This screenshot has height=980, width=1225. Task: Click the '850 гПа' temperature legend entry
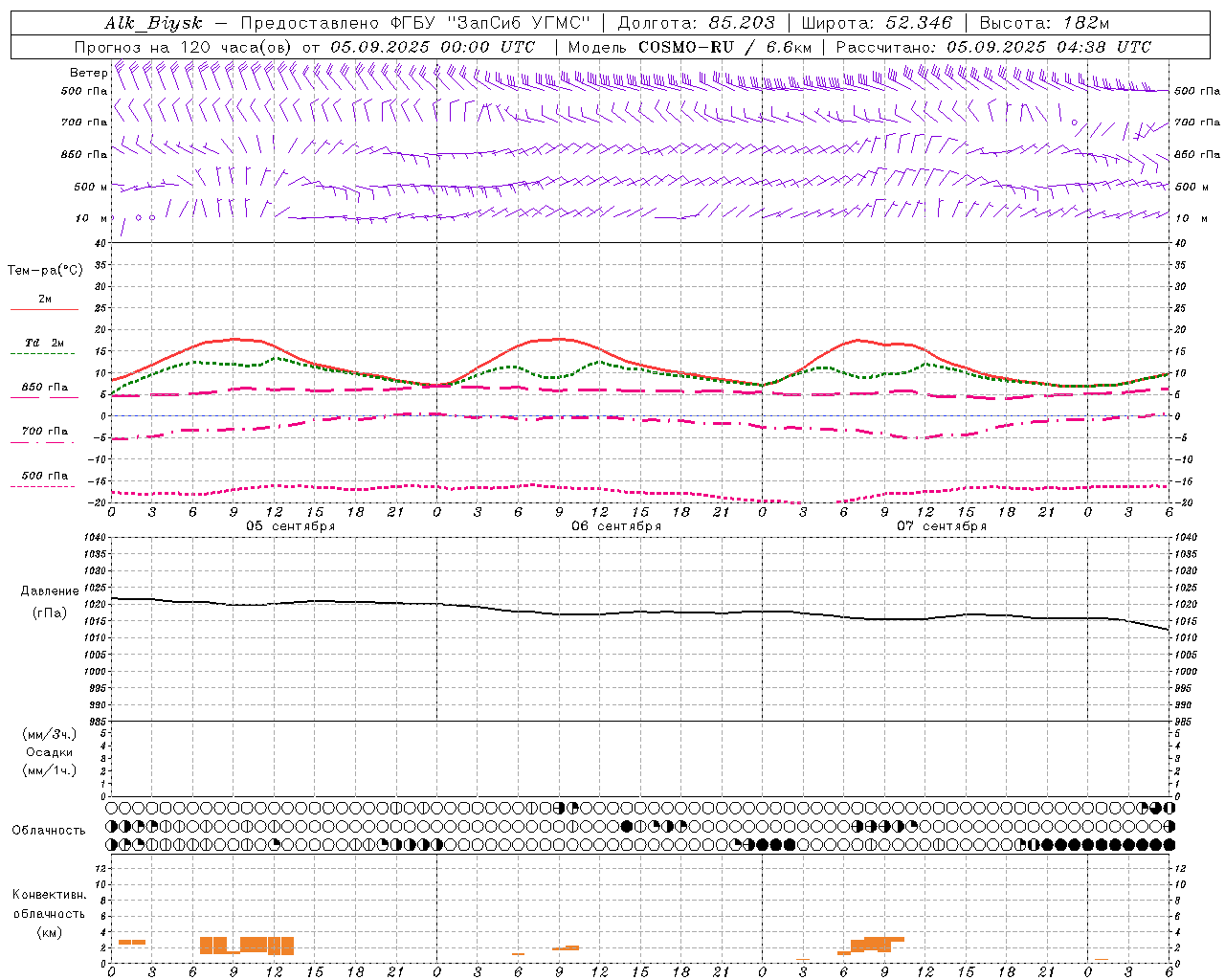(x=44, y=388)
